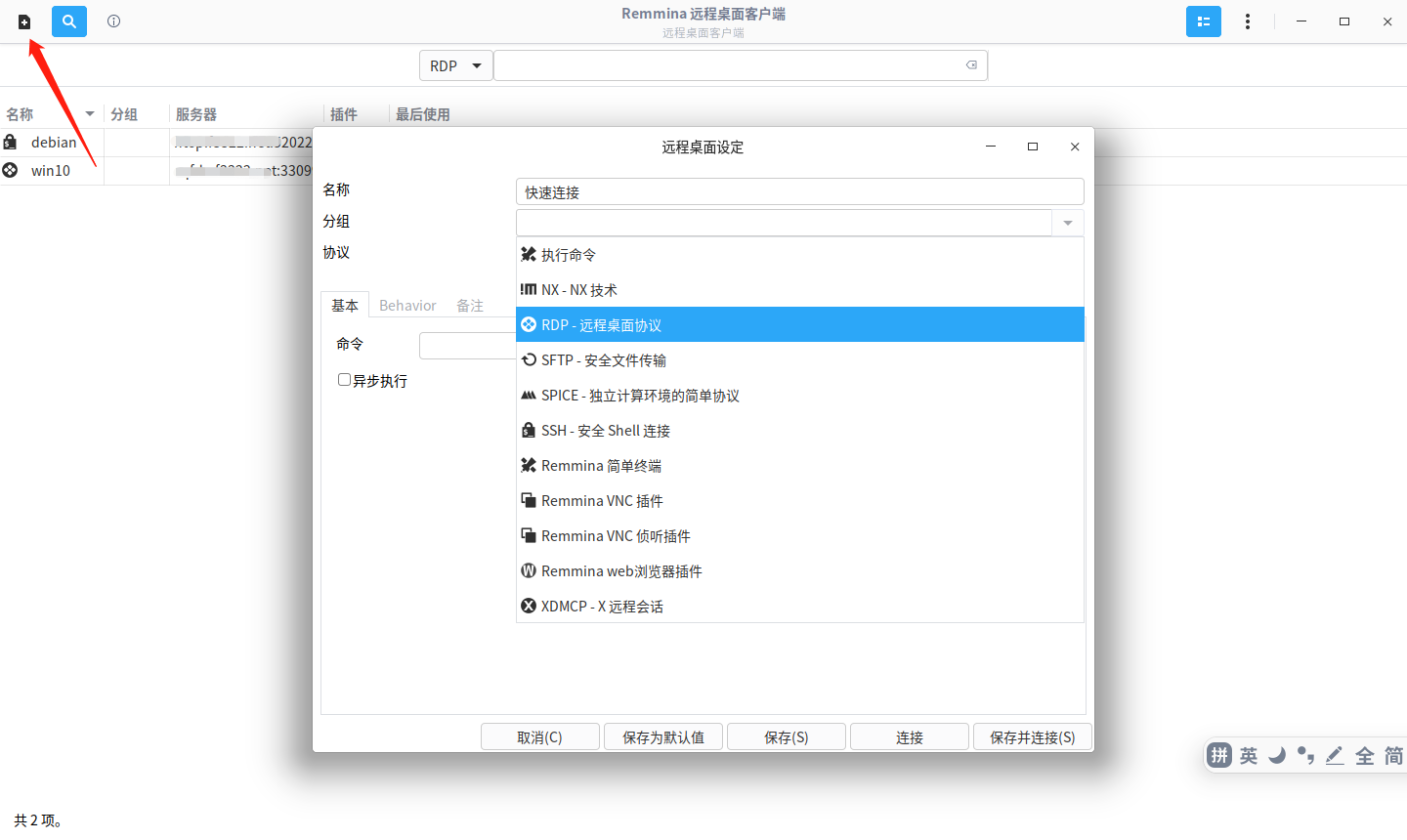Edit the 名称 field containing 快速连接
This screenshot has height=840, width=1407.
click(800, 191)
